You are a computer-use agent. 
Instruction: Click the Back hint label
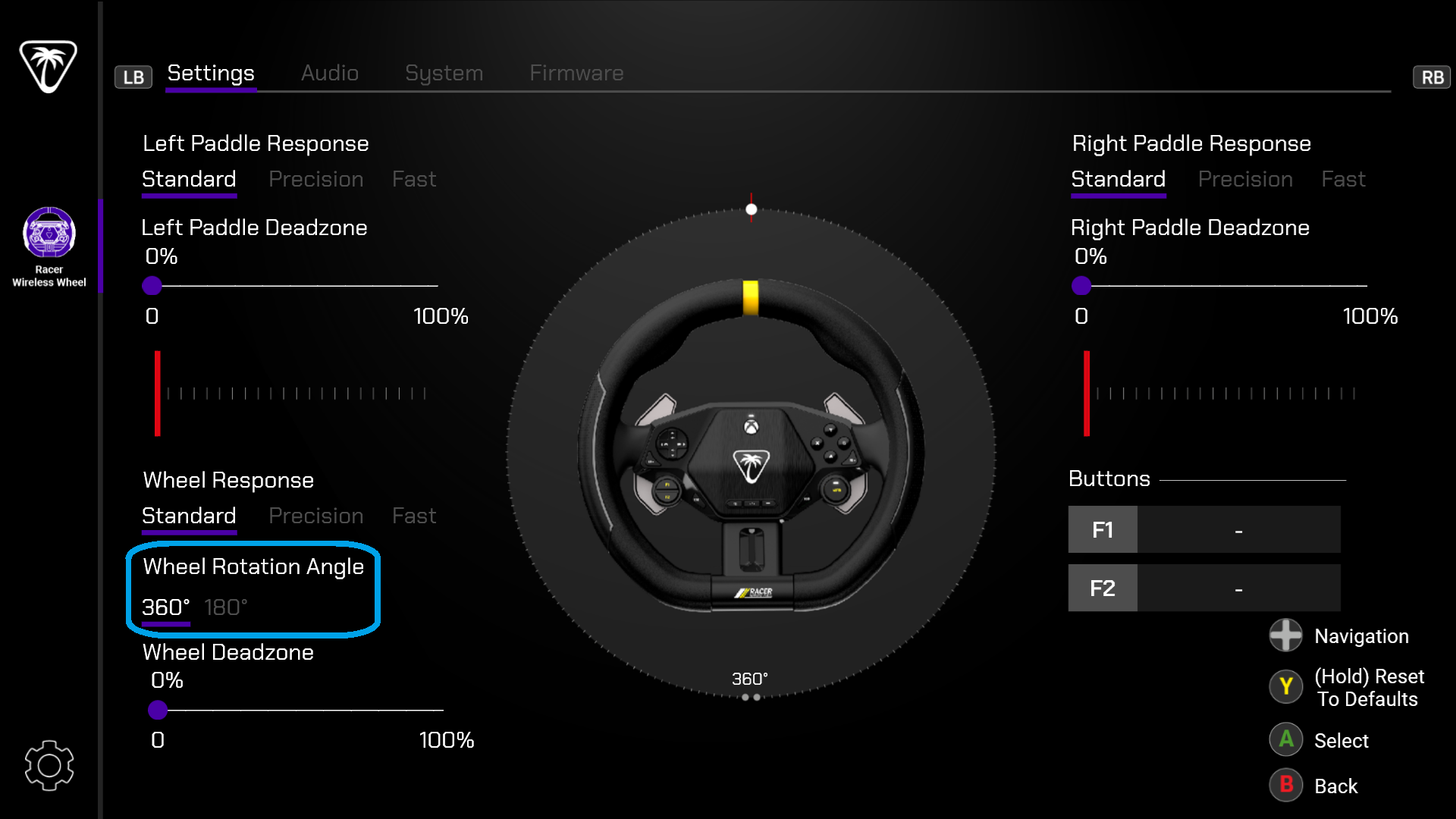pyautogui.click(x=1335, y=786)
